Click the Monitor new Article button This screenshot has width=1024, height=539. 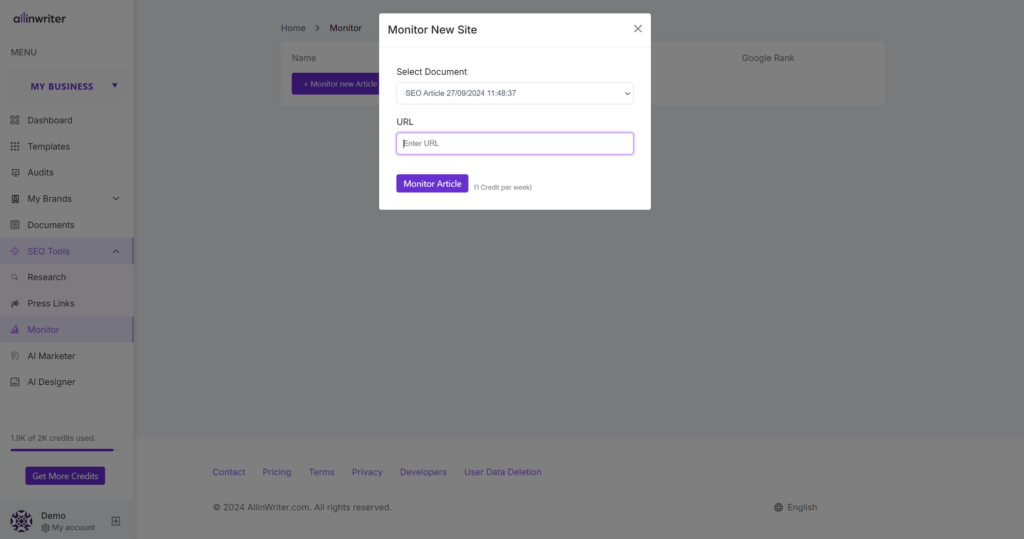point(336,84)
